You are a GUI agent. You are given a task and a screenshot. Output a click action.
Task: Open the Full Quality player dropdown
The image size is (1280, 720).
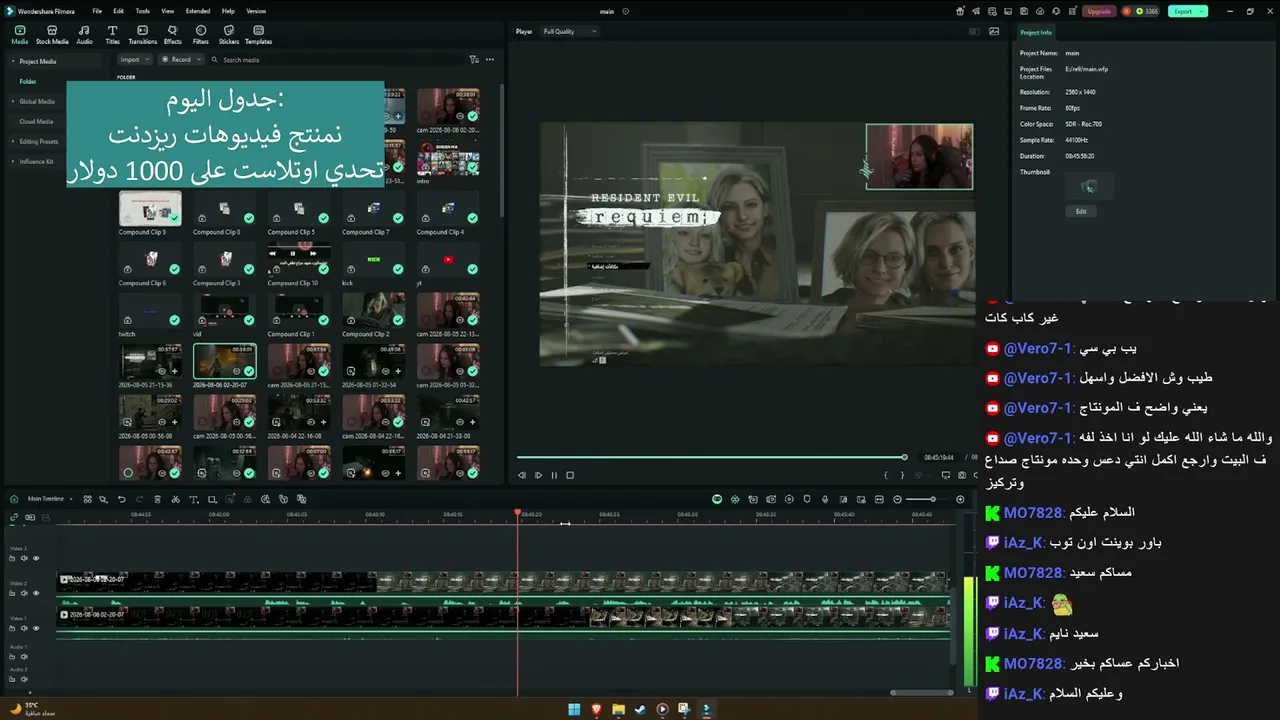[569, 32]
